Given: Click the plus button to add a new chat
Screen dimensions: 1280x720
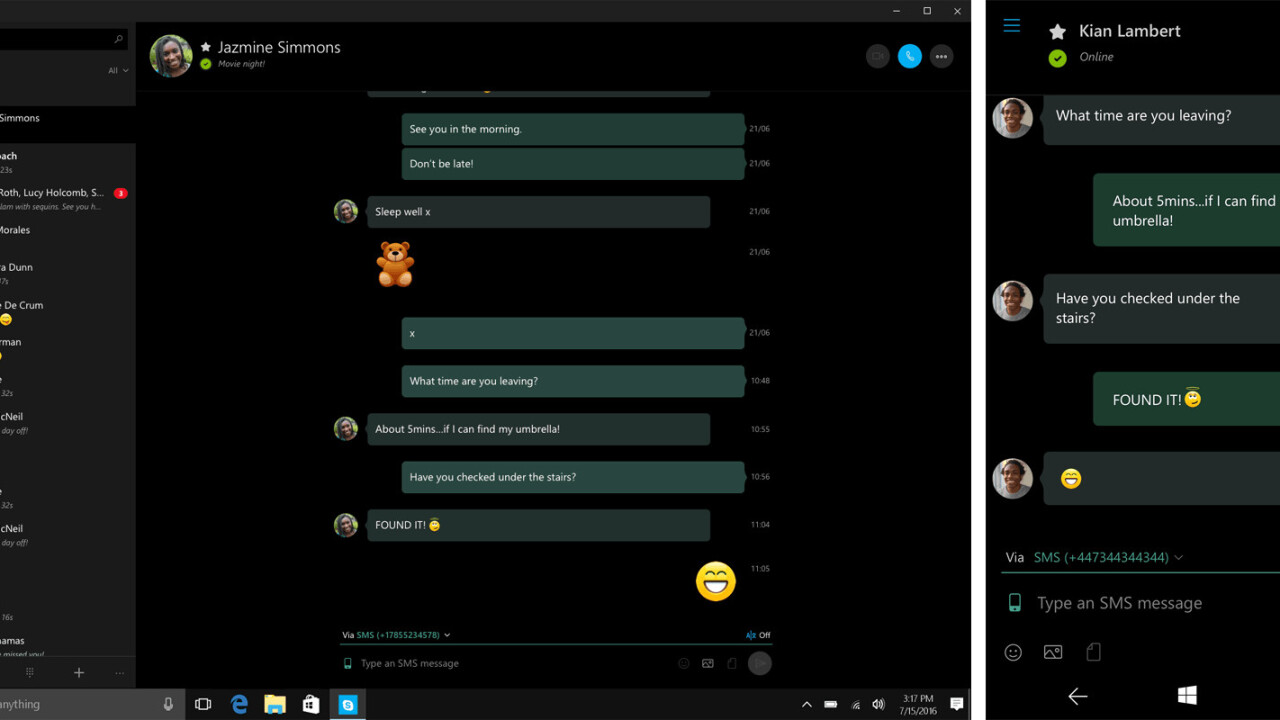Looking at the screenshot, I should (79, 673).
